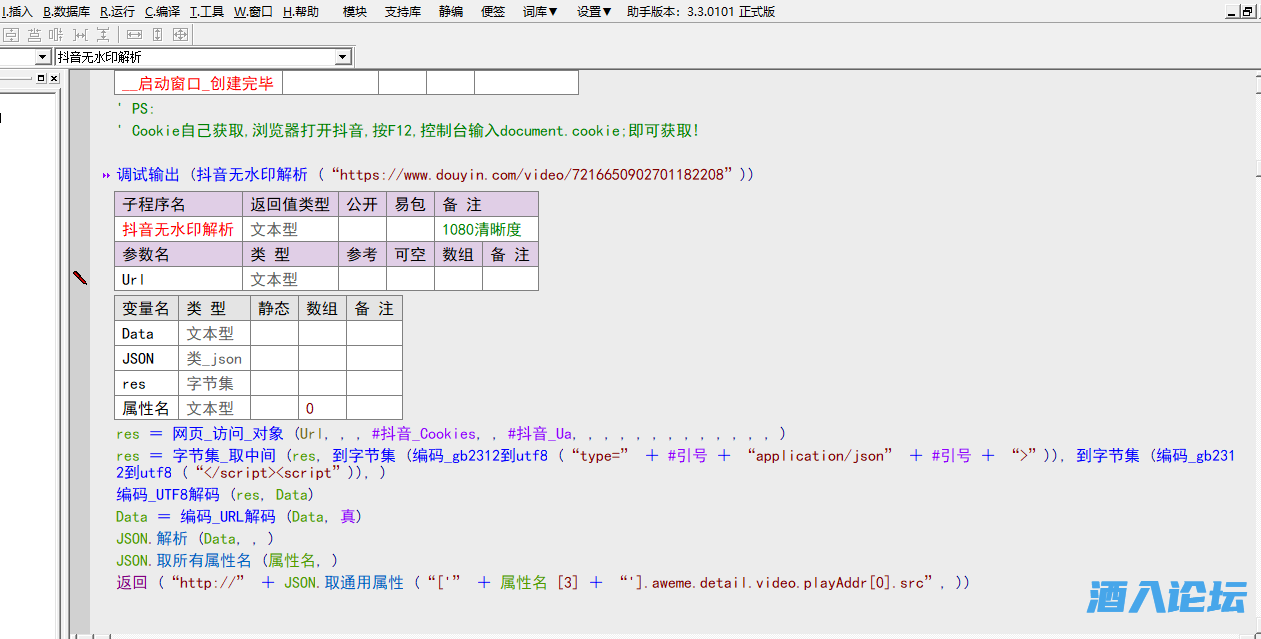Open the 设置 dropdown menu
The height and width of the screenshot is (639, 1261).
coord(594,12)
